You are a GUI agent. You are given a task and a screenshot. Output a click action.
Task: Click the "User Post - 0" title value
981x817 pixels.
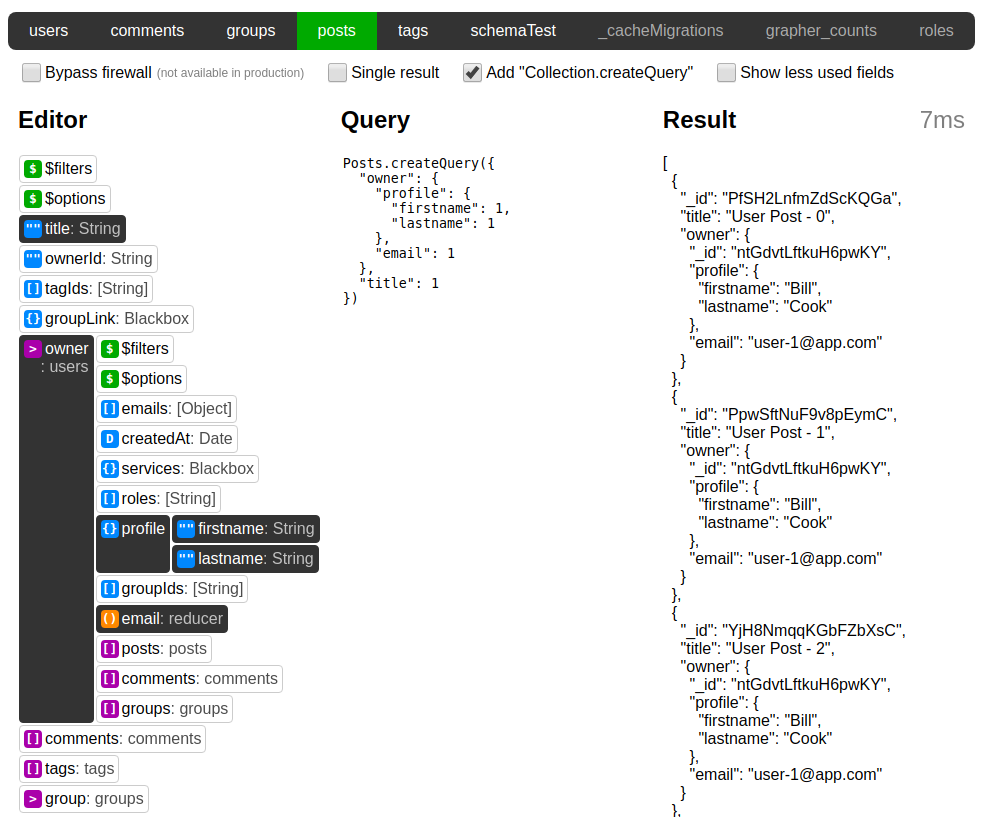point(781,216)
